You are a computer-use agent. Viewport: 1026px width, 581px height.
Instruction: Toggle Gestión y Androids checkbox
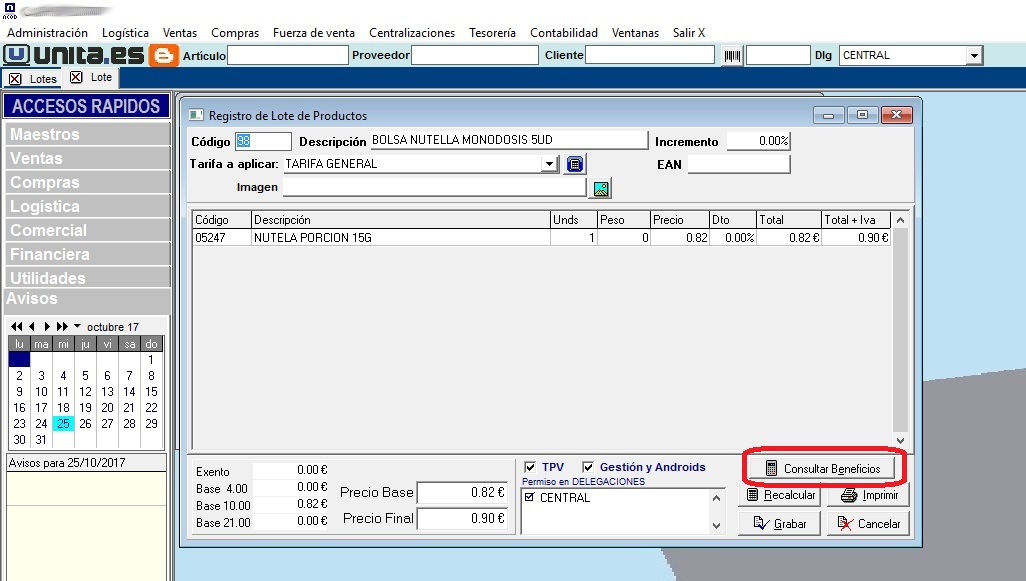click(588, 467)
